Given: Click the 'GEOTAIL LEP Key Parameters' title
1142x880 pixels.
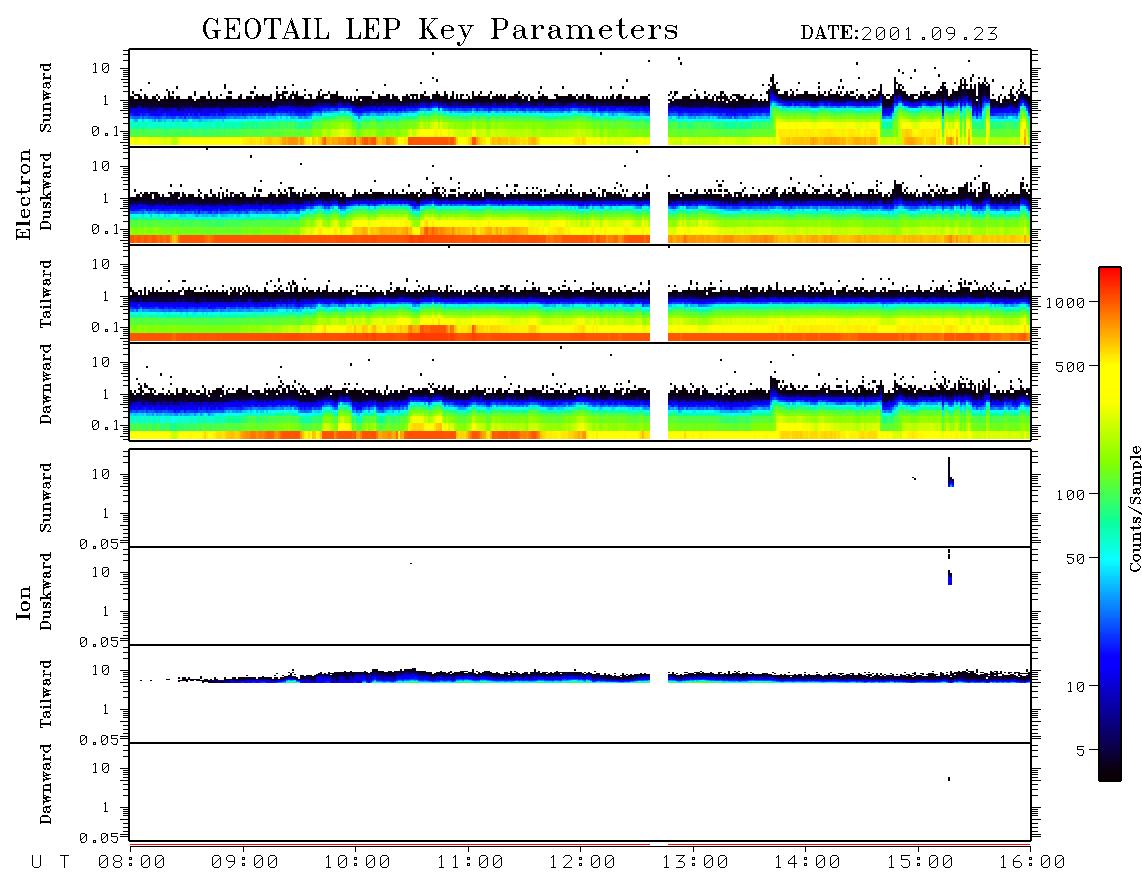Looking at the screenshot, I should 440,30.
